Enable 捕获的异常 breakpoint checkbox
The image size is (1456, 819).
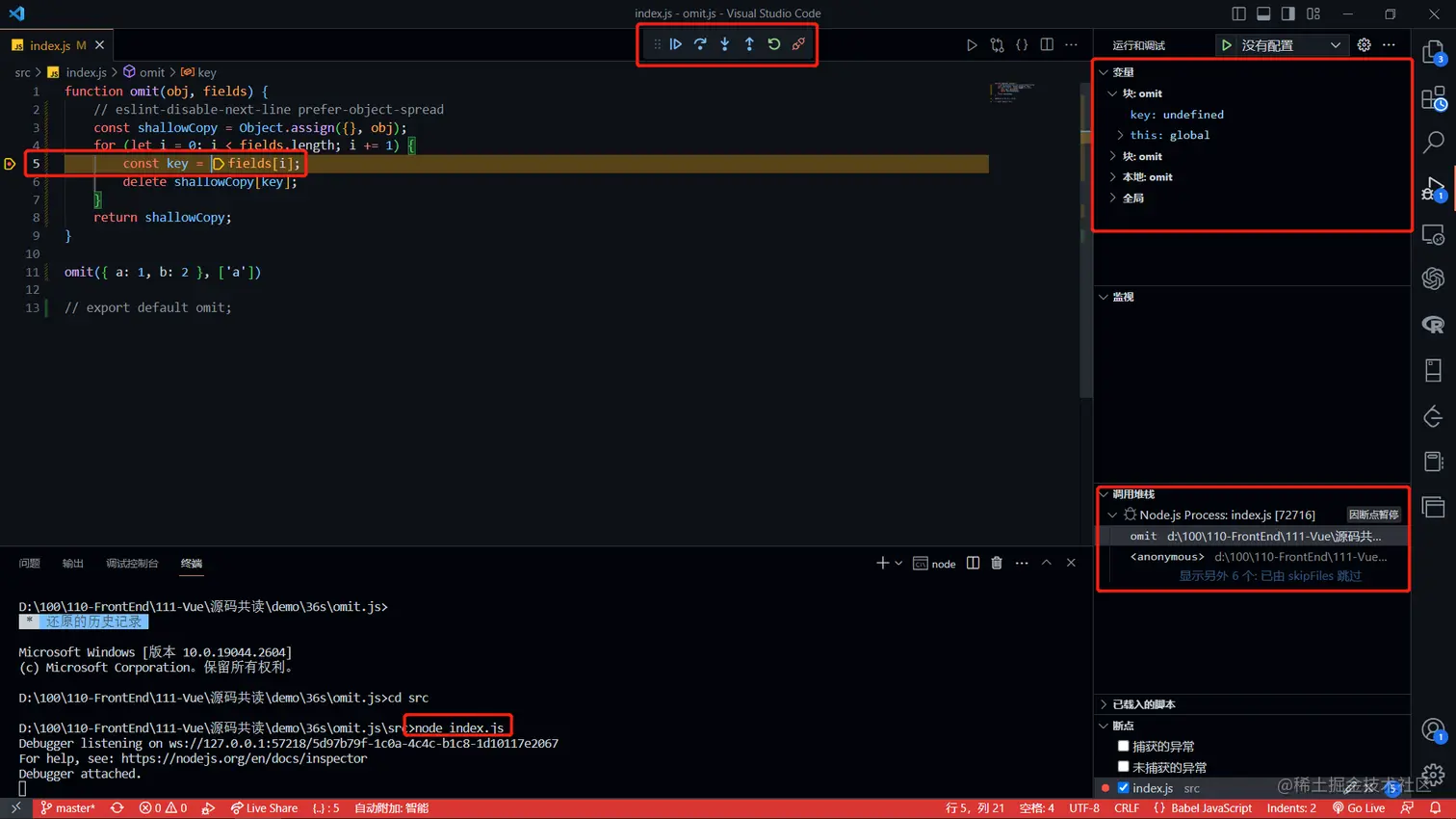[1123, 746]
